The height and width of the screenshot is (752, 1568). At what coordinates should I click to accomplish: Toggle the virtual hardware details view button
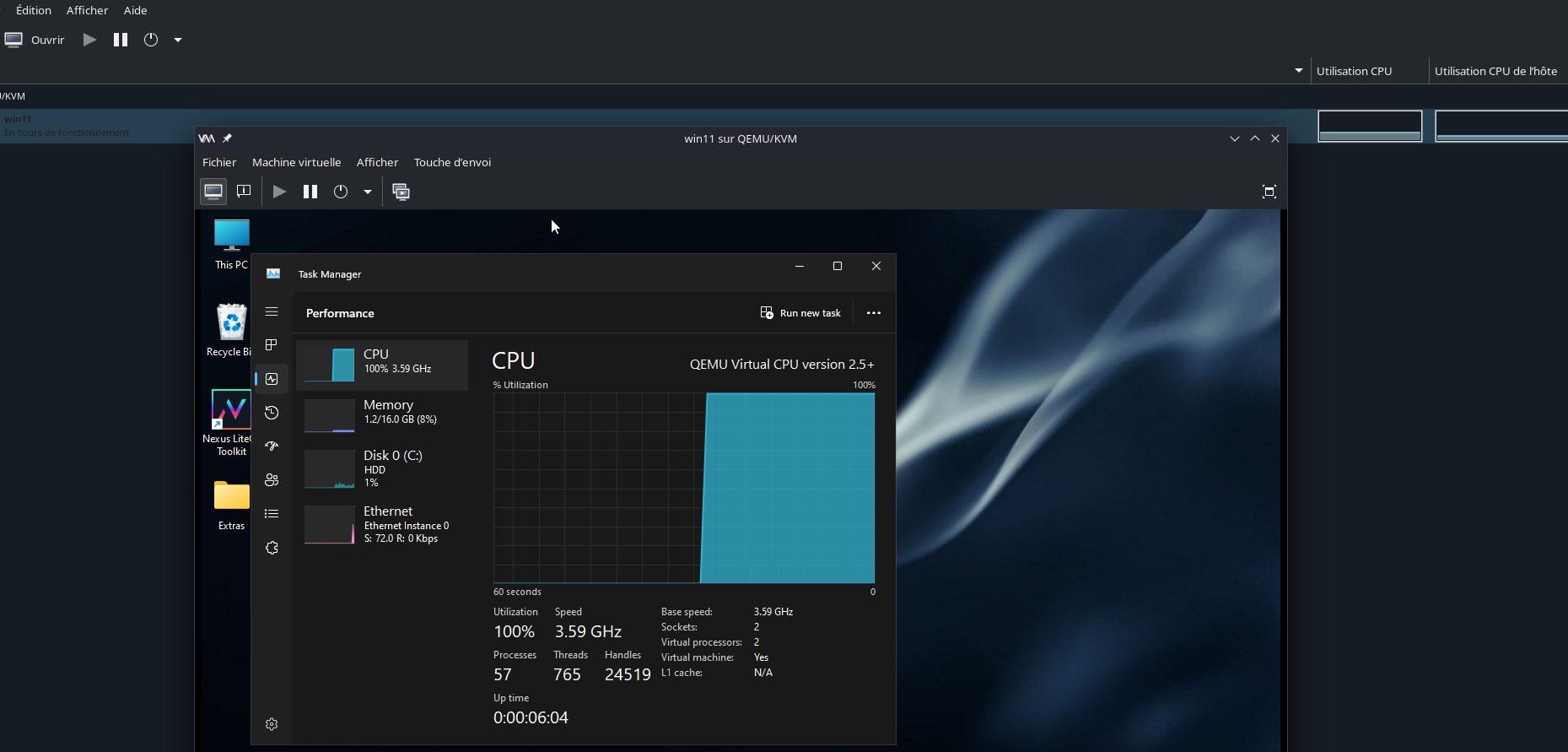point(244,192)
